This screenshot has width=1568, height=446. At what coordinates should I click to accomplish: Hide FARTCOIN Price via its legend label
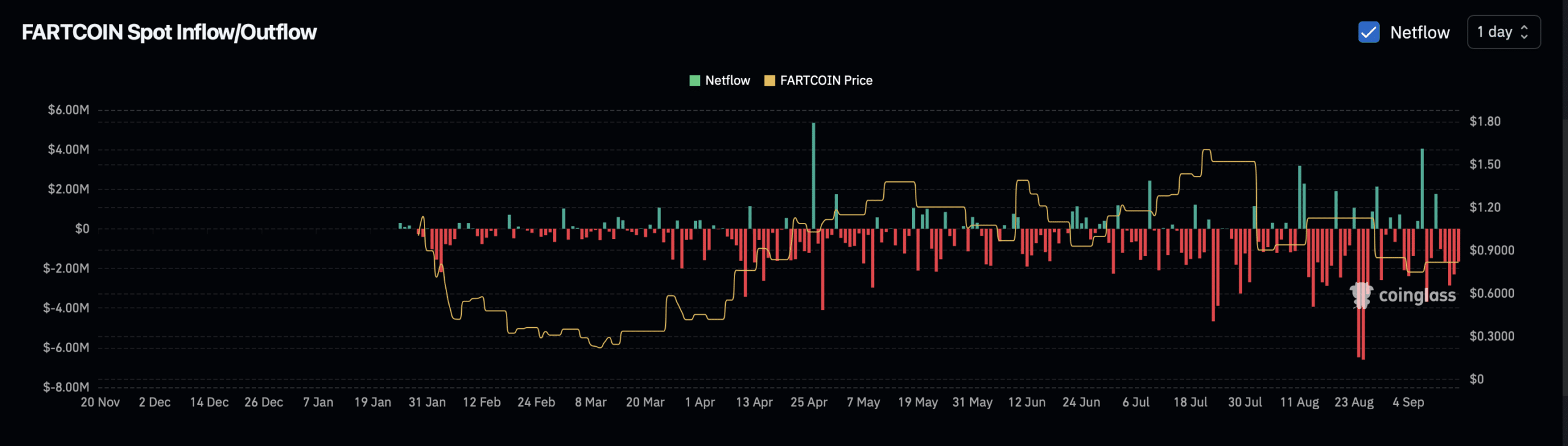click(x=826, y=80)
